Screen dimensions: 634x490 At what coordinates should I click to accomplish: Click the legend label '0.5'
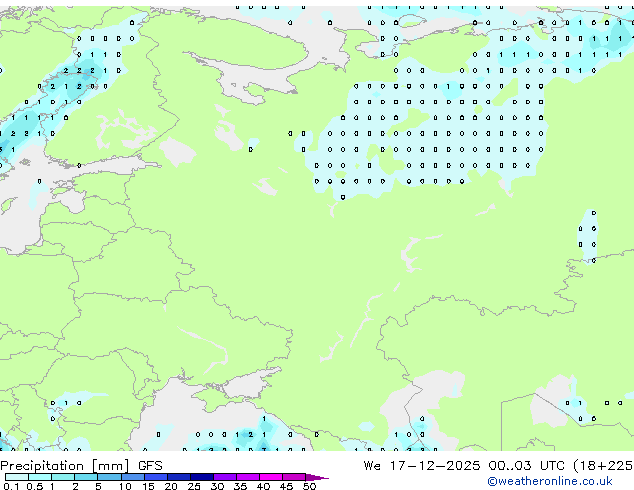tap(34, 486)
